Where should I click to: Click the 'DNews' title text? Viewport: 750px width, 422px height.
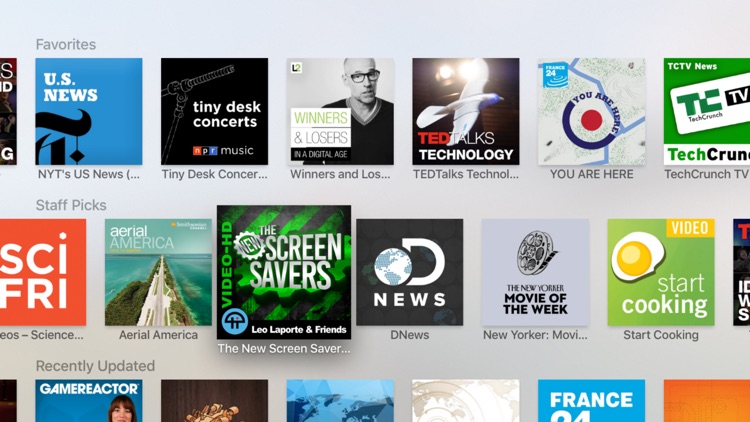tap(409, 335)
